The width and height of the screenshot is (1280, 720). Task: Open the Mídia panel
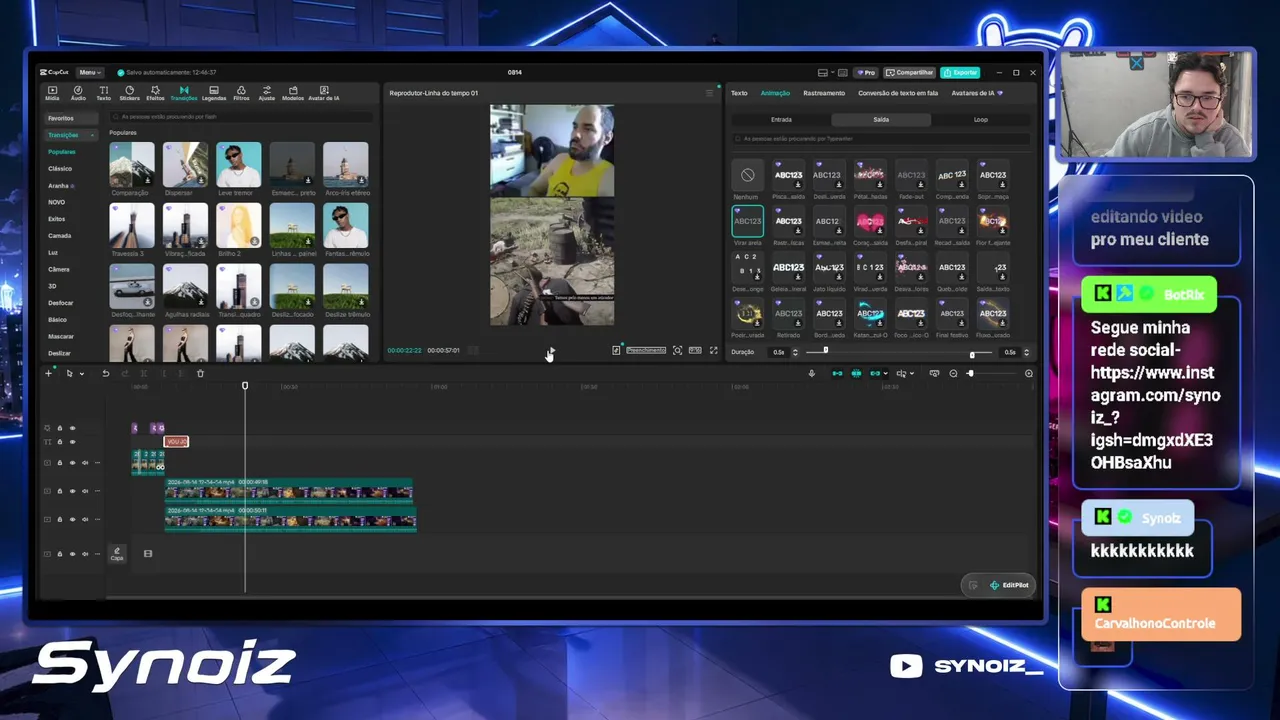pyautogui.click(x=52, y=93)
